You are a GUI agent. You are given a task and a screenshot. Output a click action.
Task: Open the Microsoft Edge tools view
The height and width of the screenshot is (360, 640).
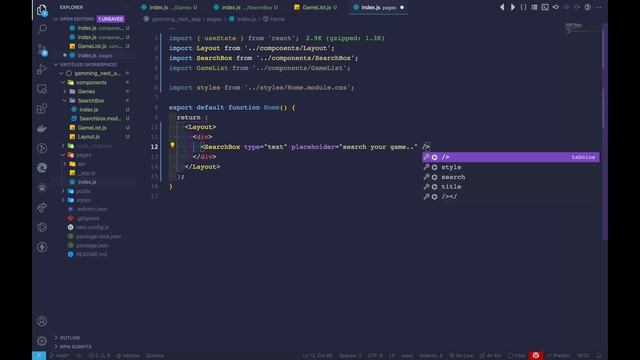42,168
